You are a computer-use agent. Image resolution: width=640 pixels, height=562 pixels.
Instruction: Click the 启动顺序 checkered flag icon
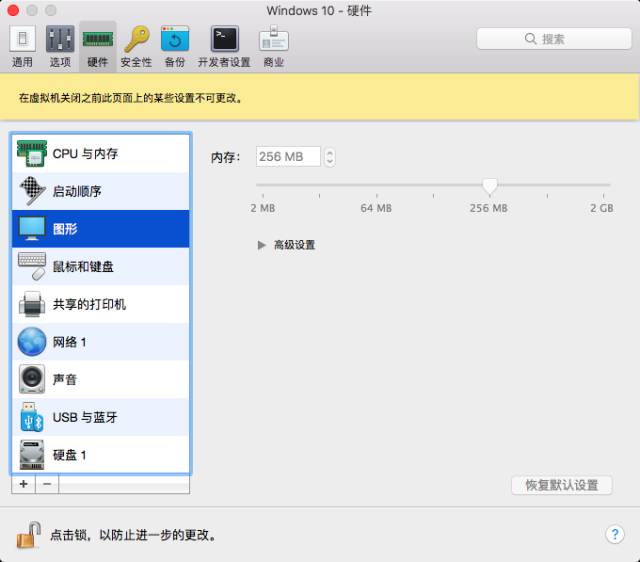click(x=32, y=191)
